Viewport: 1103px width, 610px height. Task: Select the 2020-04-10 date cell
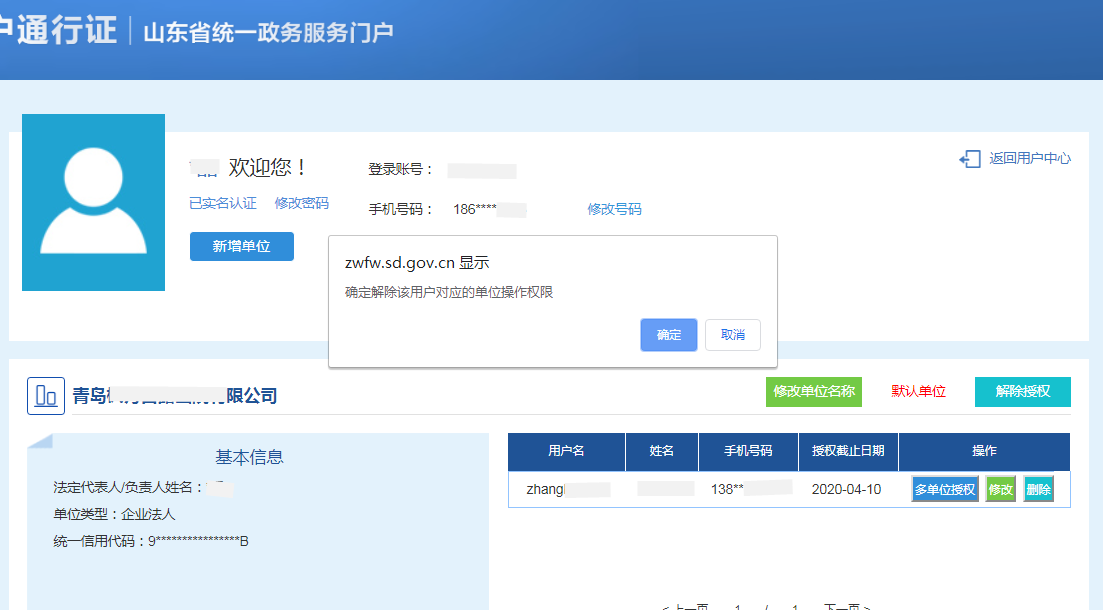pyautogui.click(x=846, y=490)
